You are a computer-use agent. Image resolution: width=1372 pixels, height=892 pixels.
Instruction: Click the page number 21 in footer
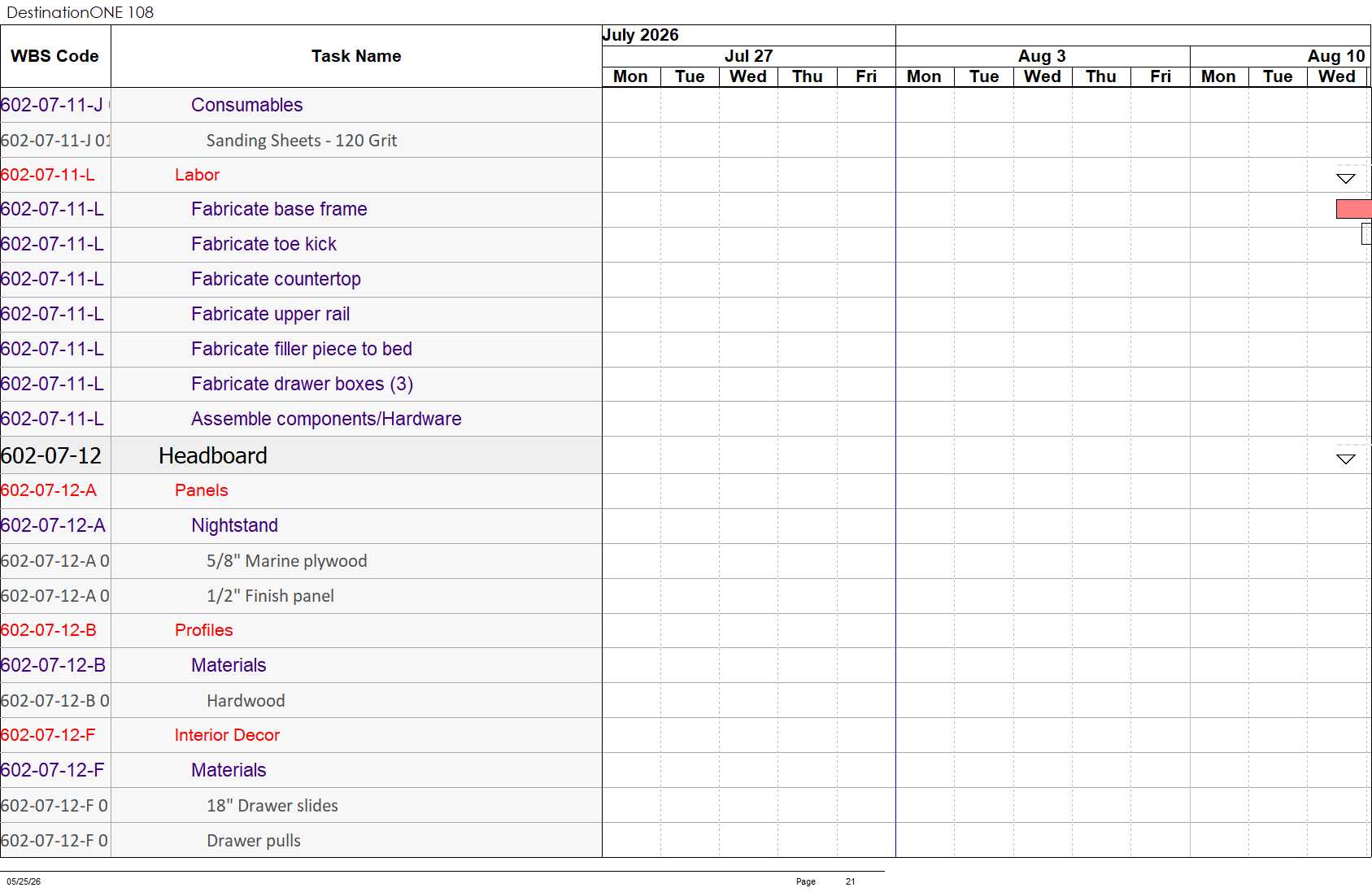(850, 881)
